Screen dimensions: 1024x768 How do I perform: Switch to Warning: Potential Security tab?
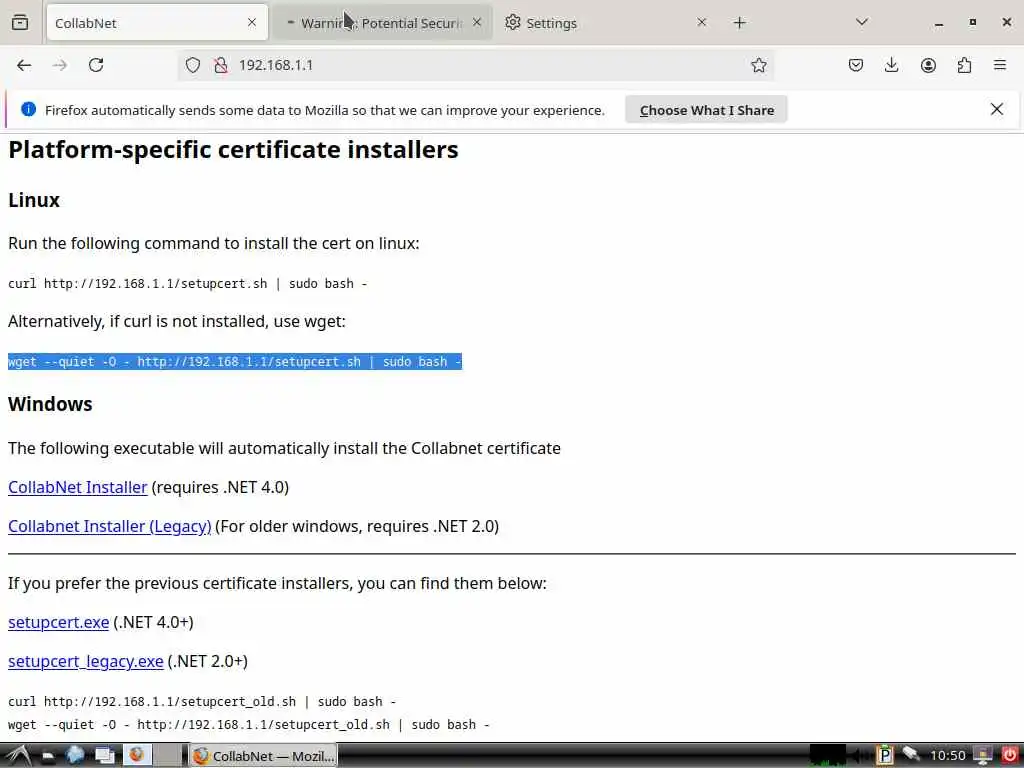[x=381, y=23]
